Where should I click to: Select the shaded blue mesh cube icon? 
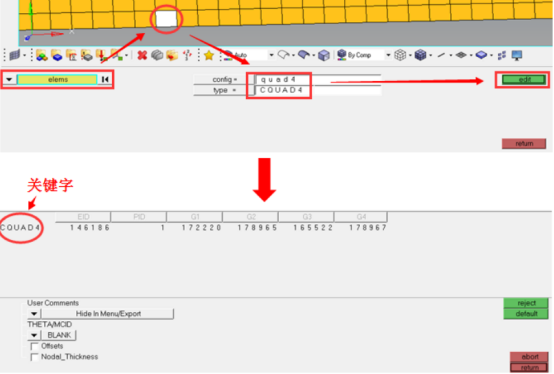click(x=420, y=55)
